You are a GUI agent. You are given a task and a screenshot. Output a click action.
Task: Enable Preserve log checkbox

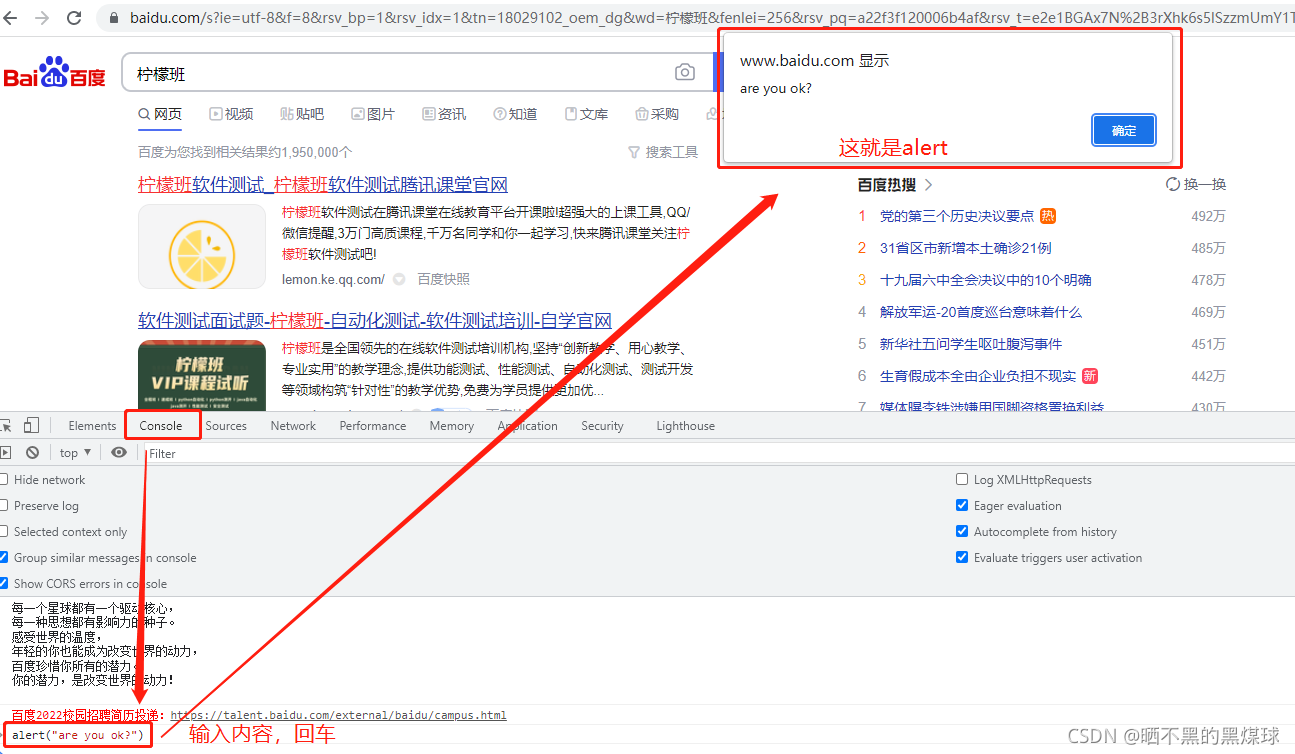pos(5,506)
